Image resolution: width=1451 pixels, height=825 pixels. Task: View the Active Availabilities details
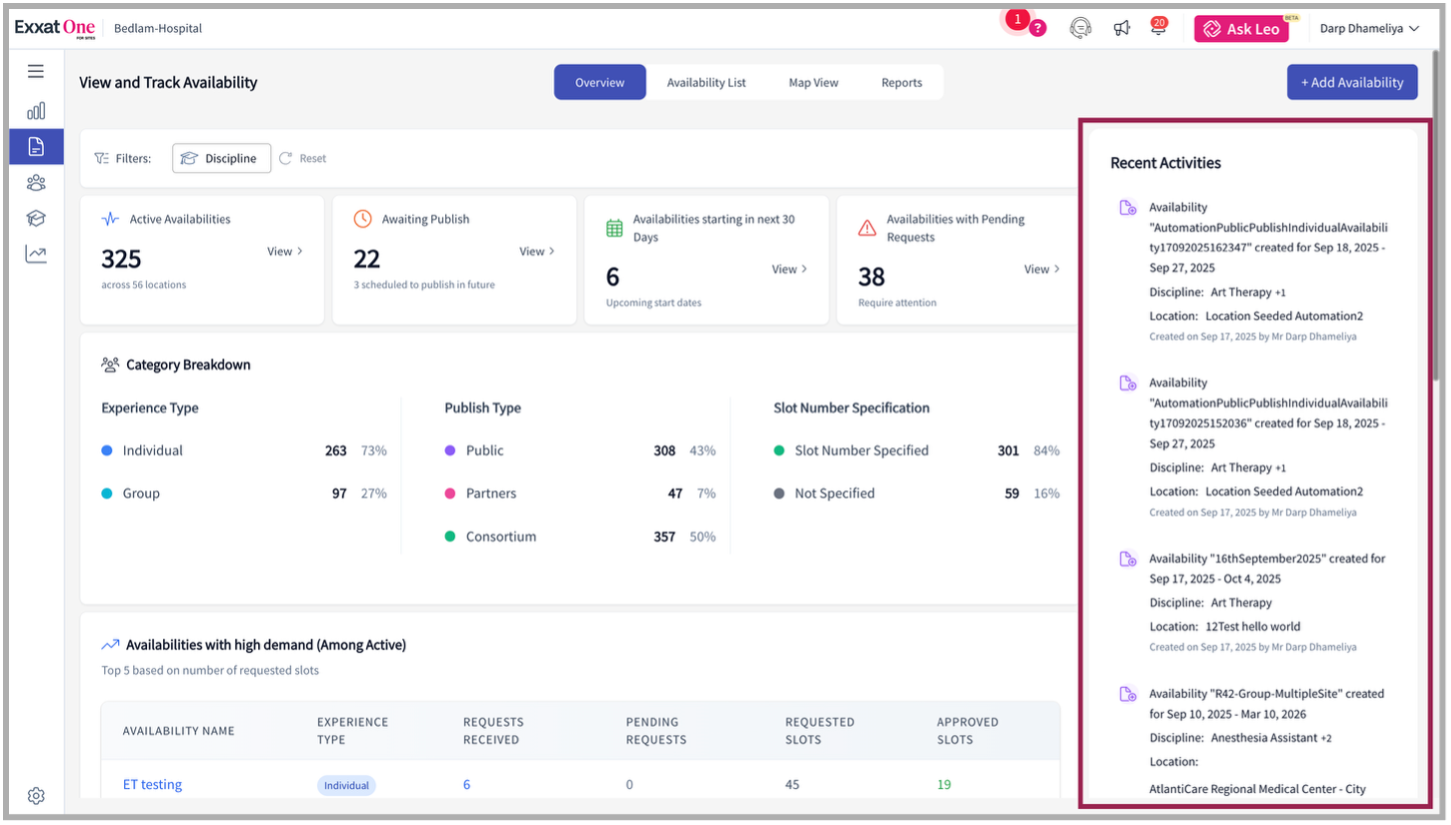pos(284,252)
